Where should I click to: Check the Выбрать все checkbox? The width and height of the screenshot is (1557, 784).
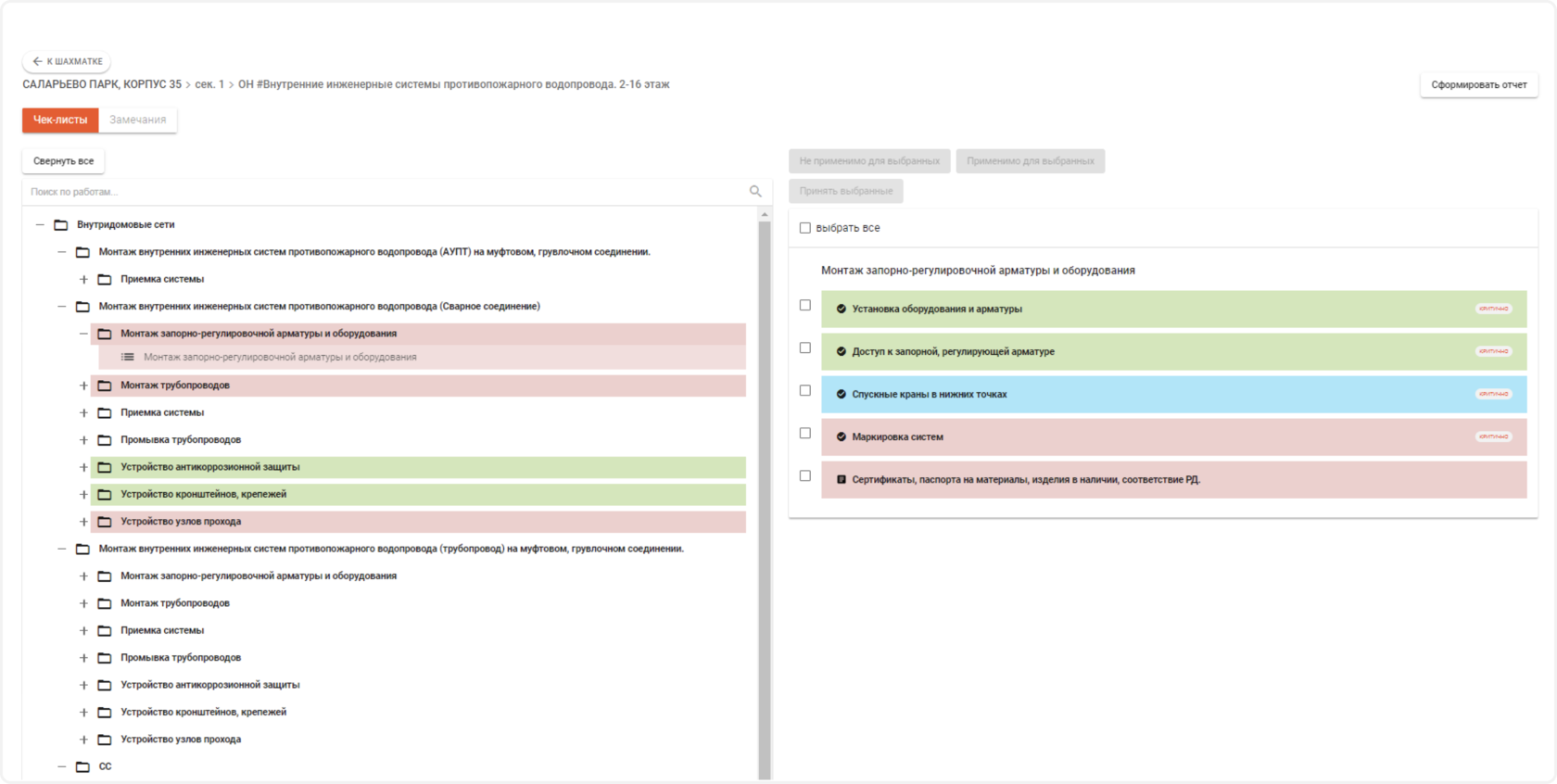pyautogui.click(x=804, y=228)
